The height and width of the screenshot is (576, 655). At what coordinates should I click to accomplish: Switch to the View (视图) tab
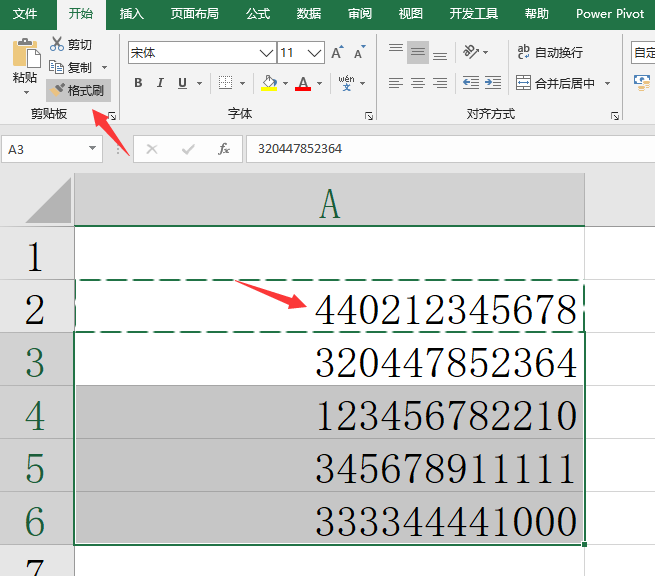pos(411,14)
